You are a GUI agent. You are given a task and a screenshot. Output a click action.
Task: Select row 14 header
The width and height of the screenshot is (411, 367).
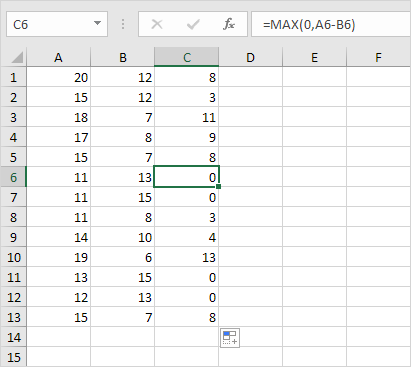(x=13, y=337)
